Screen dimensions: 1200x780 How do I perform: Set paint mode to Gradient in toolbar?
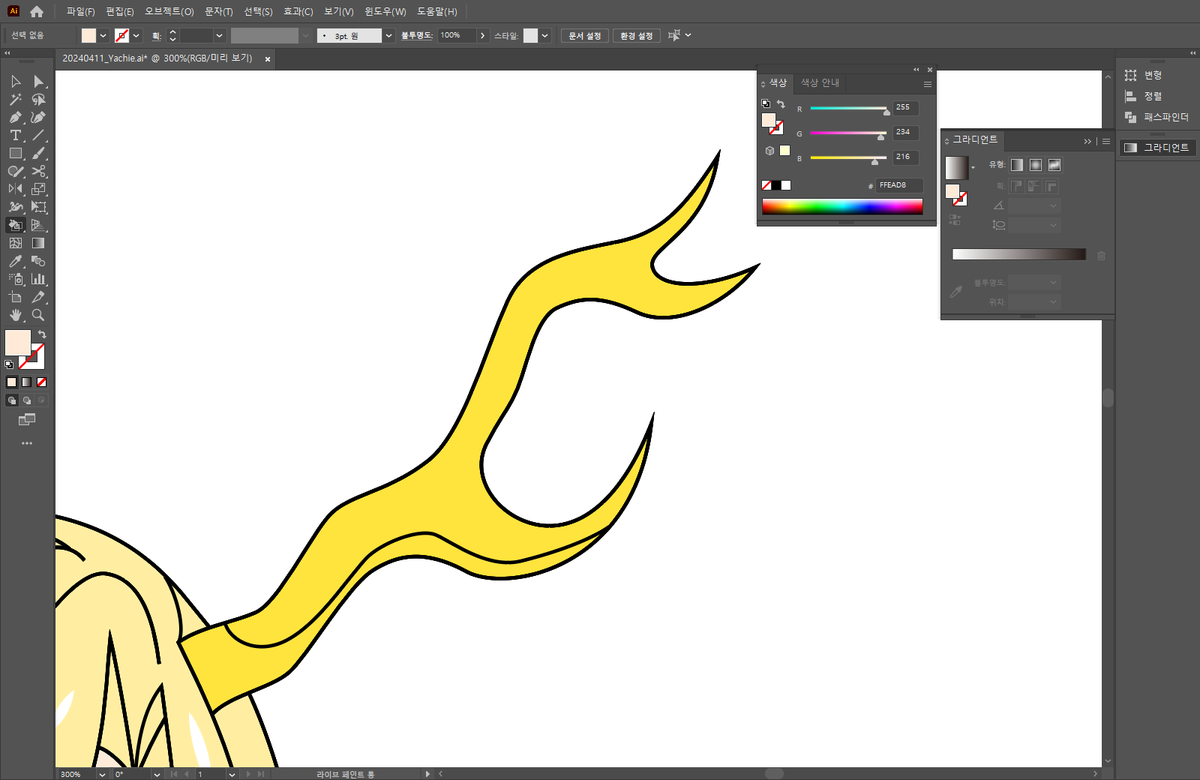click(27, 382)
